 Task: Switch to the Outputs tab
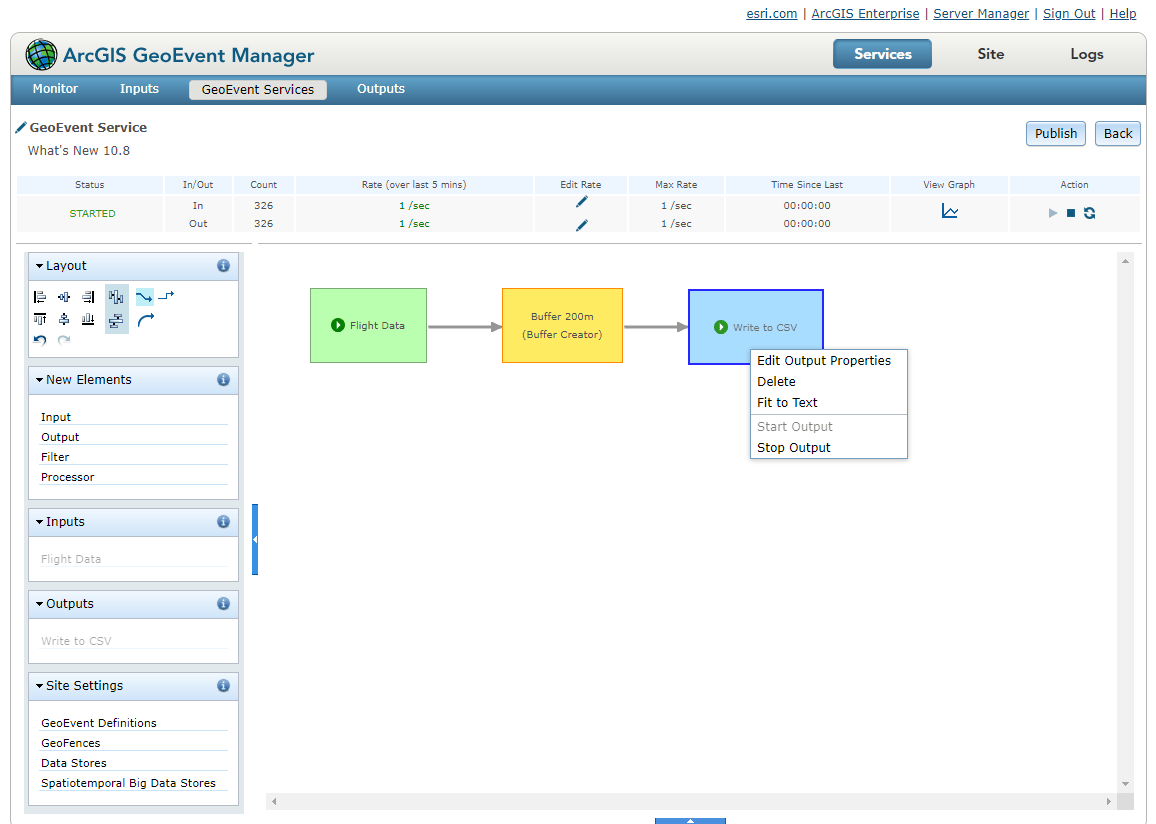pos(381,89)
